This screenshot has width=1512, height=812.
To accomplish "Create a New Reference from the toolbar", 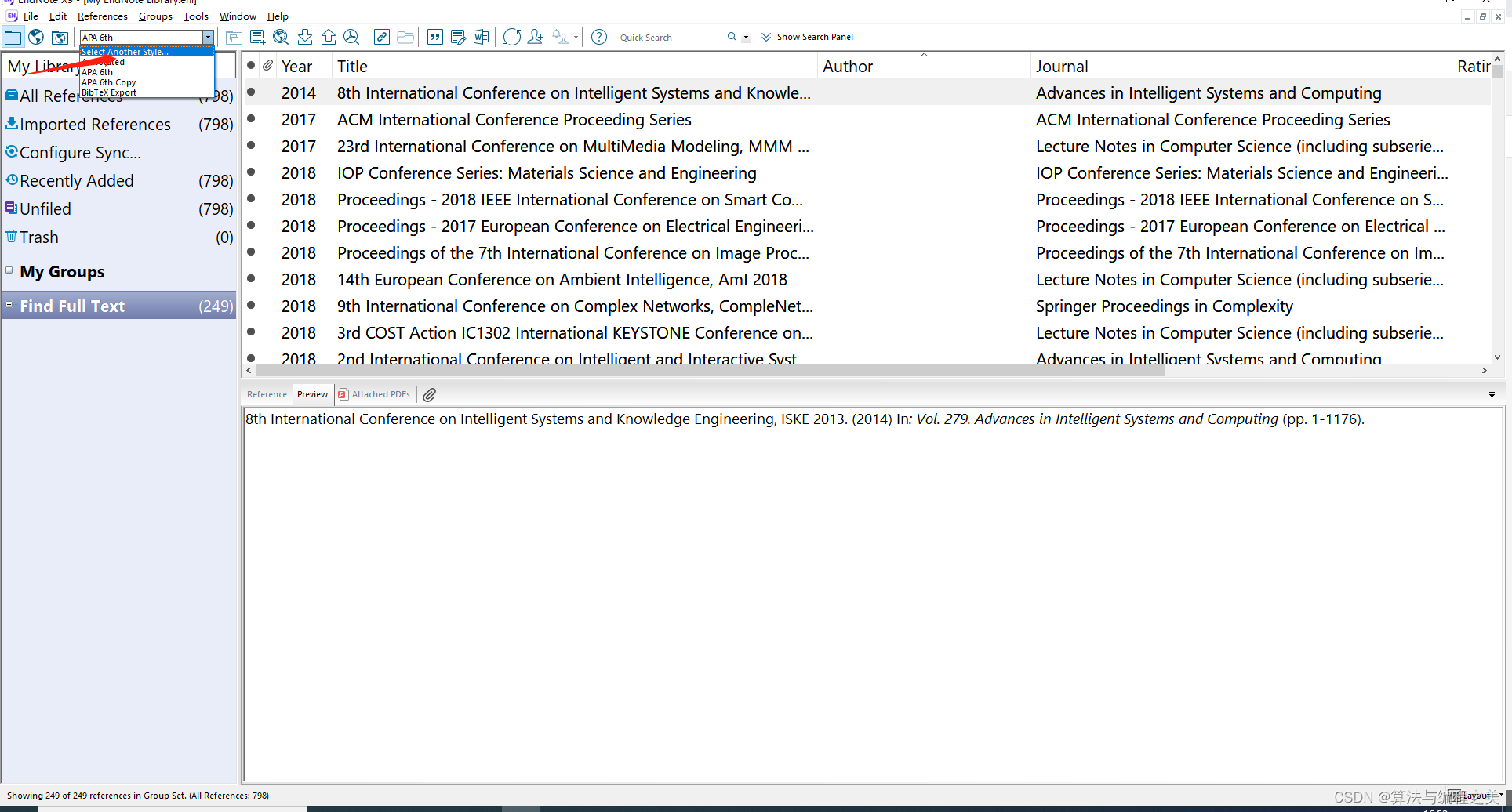I will (257, 37).
